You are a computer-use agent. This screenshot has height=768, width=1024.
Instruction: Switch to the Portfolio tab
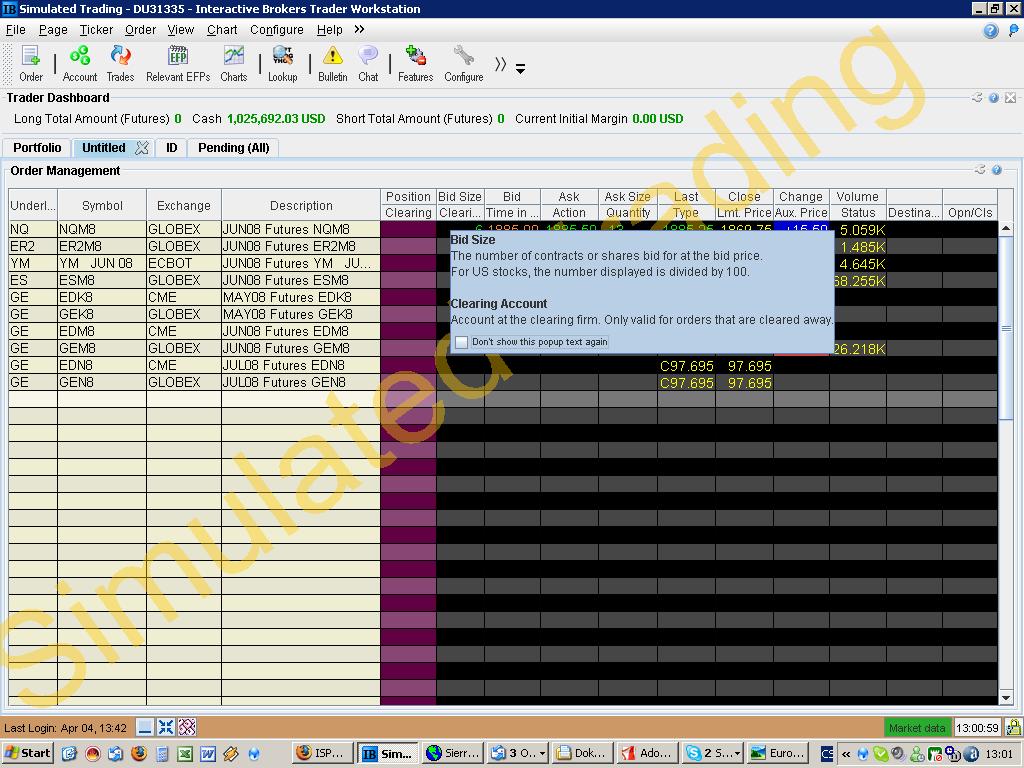point(37,148)
